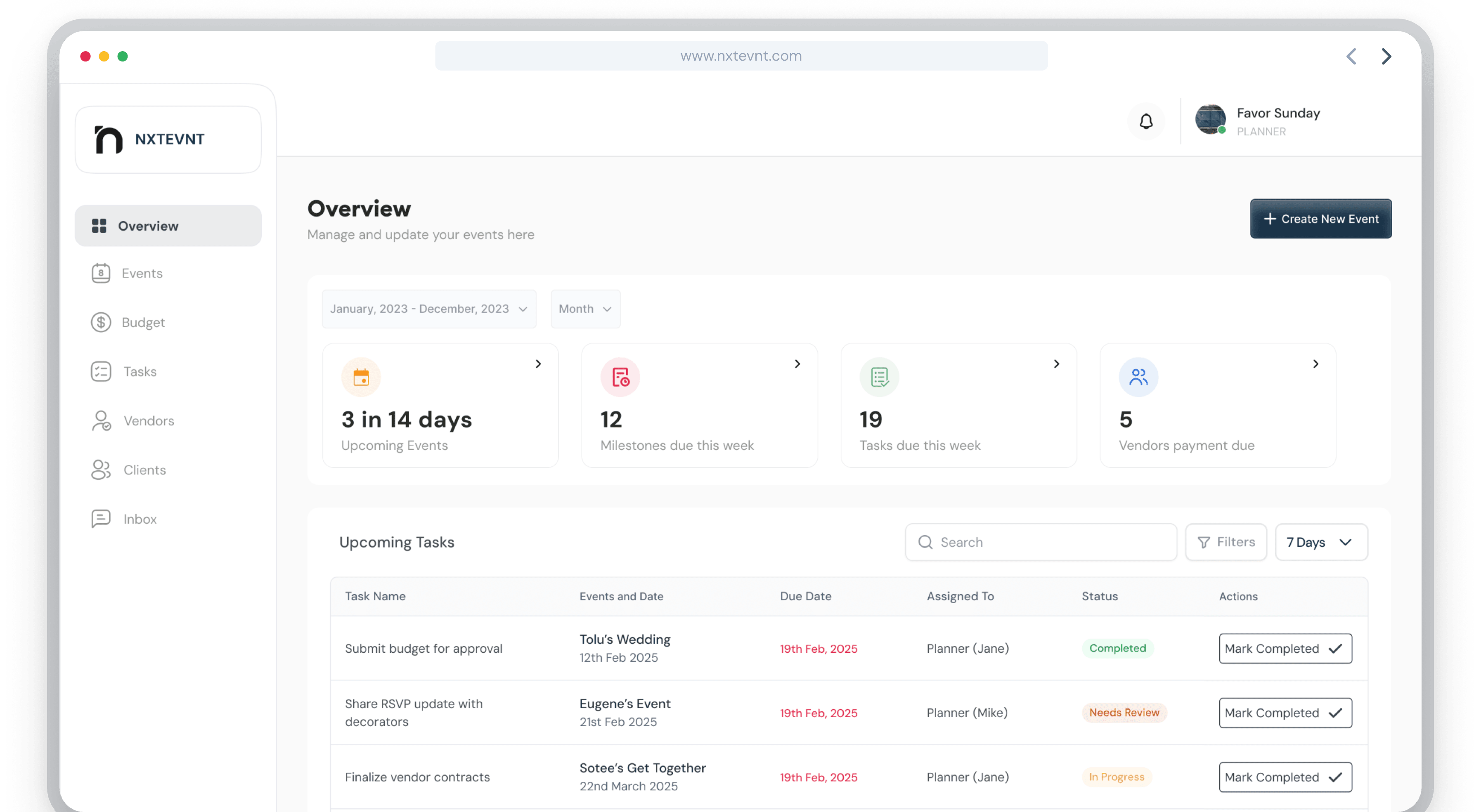This screenshot has height=812, width=1481.
Task: Open the Filters button
Action: 1226,542
